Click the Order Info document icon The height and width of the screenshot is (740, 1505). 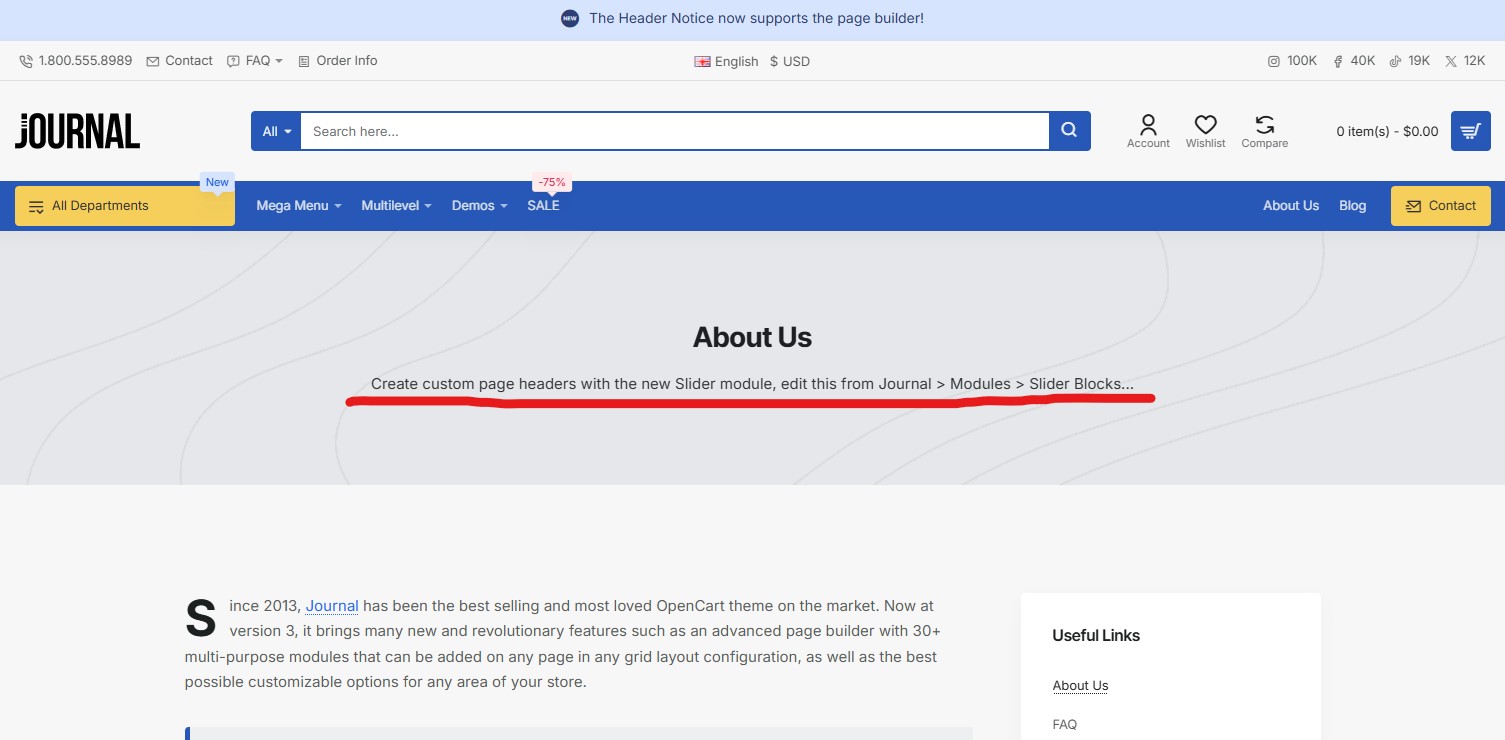coord(304,61)
